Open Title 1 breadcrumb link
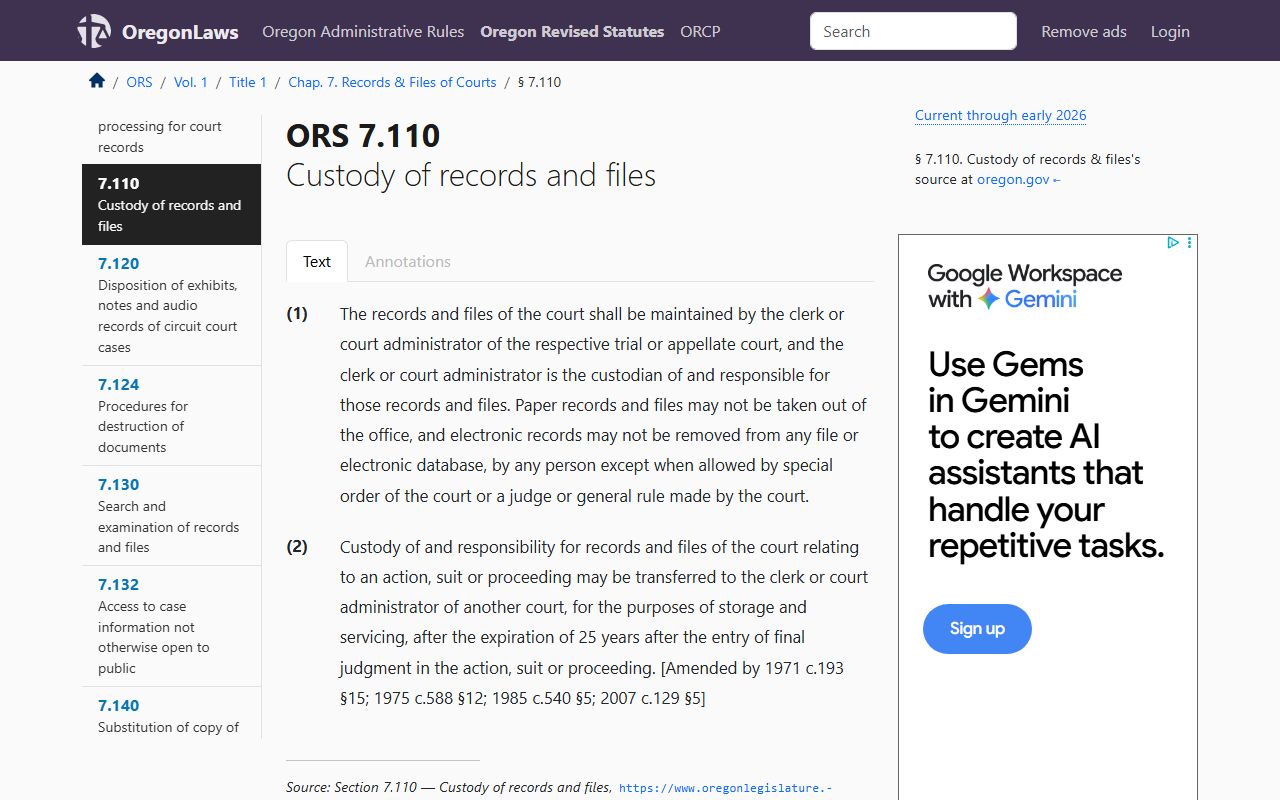 coord(248,82)
